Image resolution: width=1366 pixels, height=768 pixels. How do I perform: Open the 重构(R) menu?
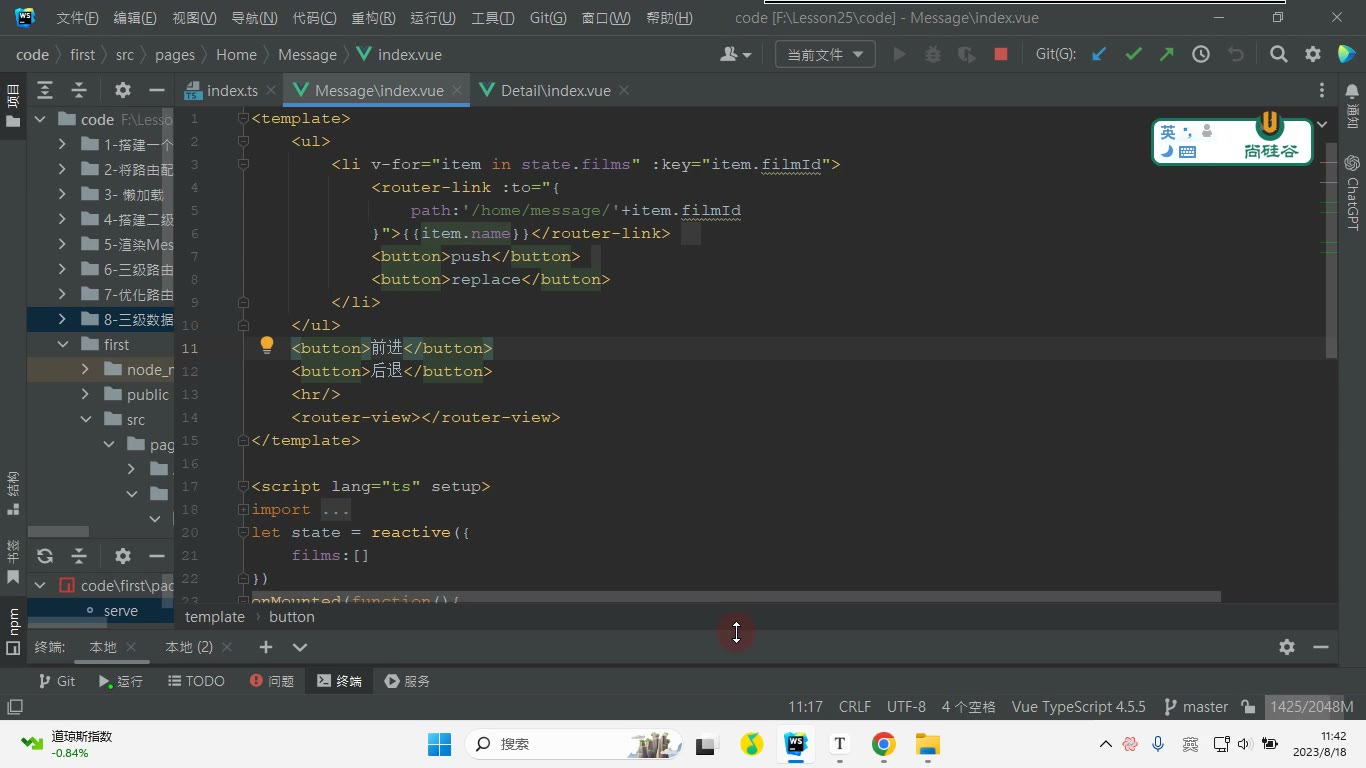click(373, 18)
